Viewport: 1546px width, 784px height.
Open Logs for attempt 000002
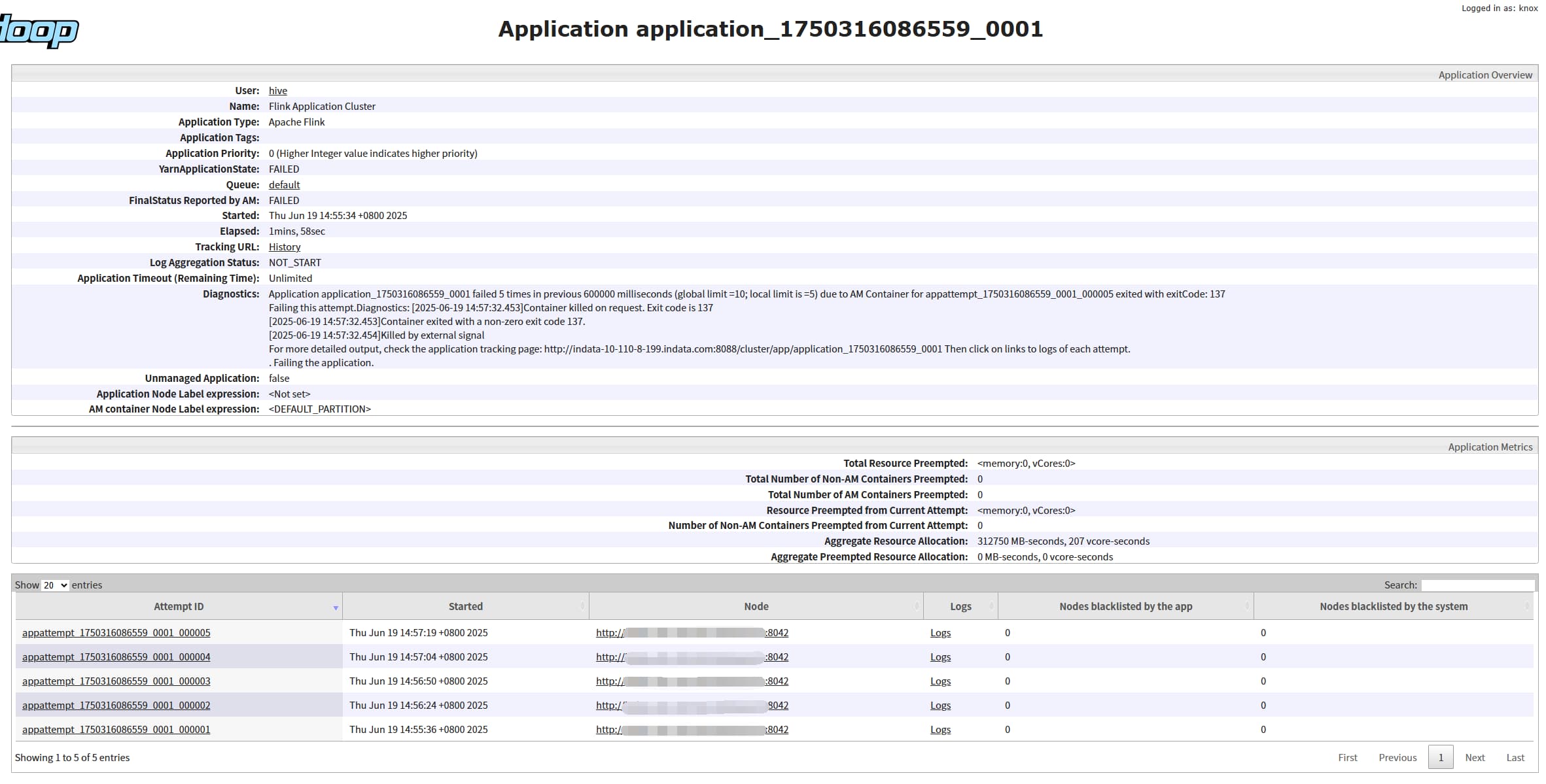click(x=940, y=705)
